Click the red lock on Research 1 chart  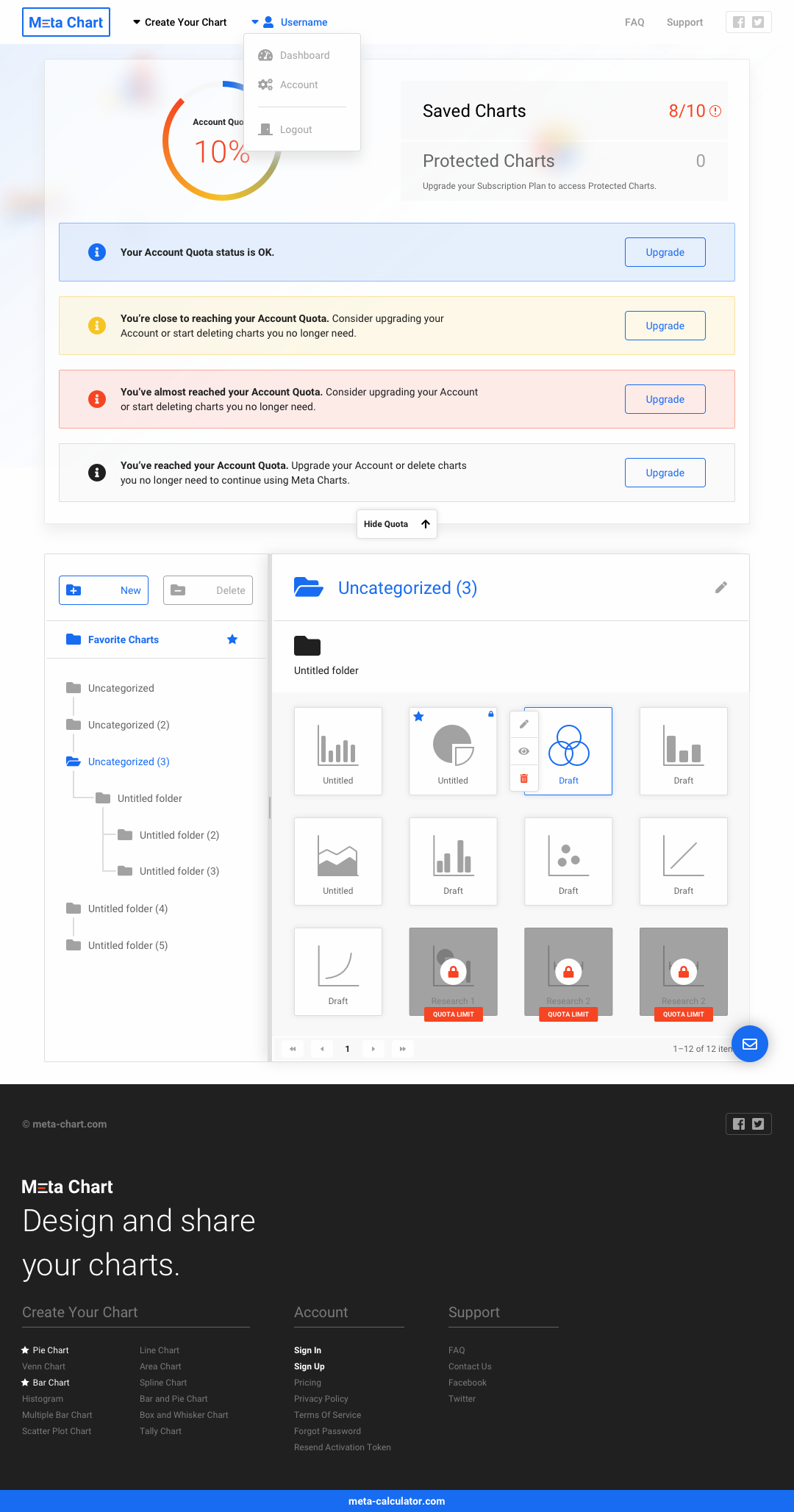click(453, 972)
